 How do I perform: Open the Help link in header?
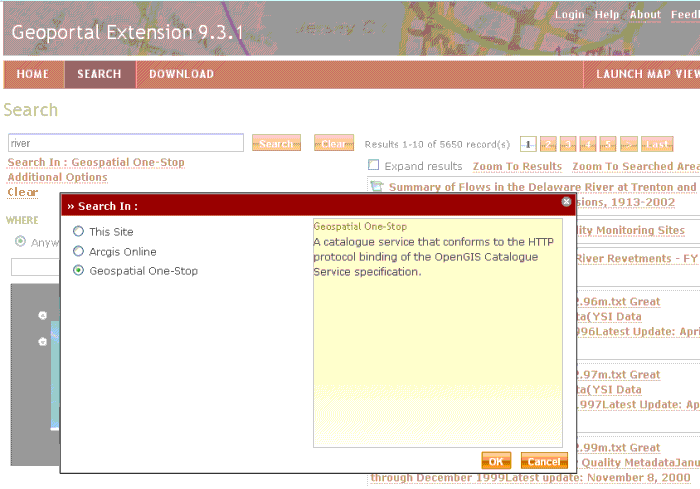[x=606, y=15]
